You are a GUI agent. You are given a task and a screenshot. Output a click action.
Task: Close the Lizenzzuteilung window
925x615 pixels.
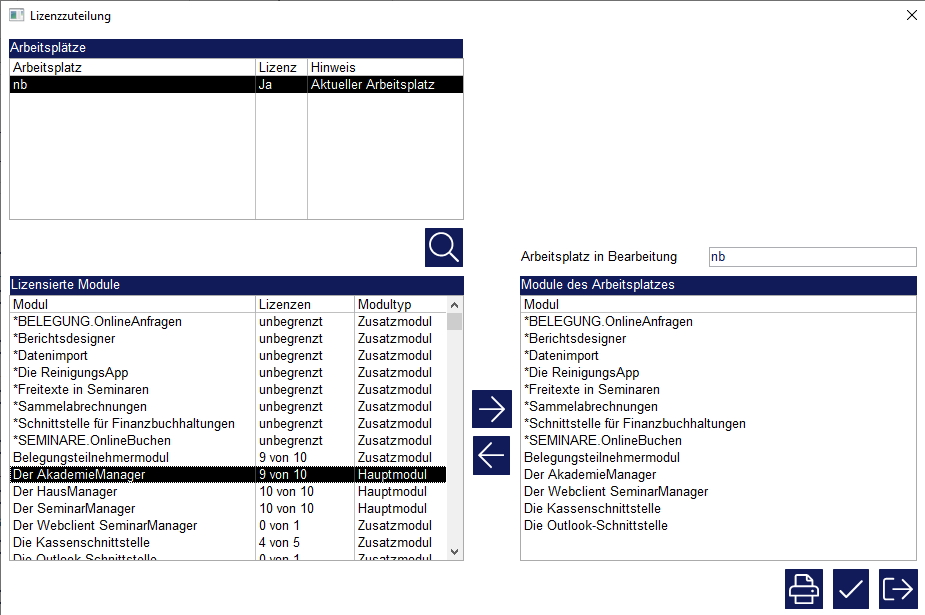(910, 16)
